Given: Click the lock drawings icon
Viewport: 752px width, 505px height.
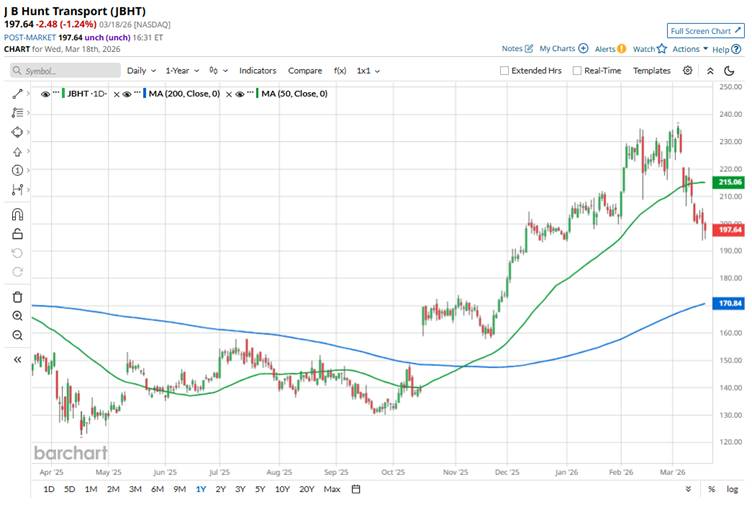Looking at the screenshot, I should tap(17, 233).
